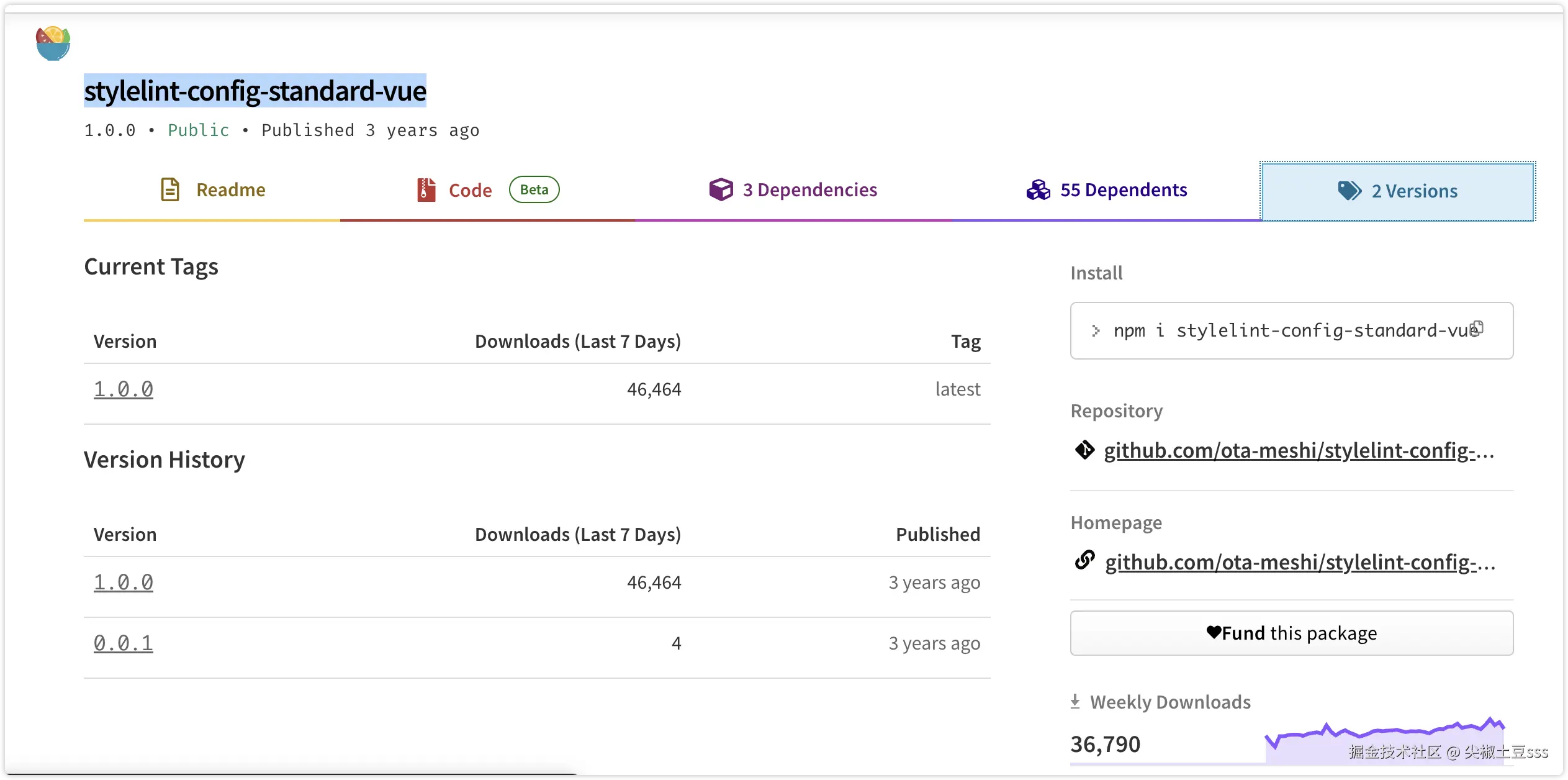Click the homepage chain link icon
The width and height of the screenshot is (1568, 780).
[x=1084, y=560]
